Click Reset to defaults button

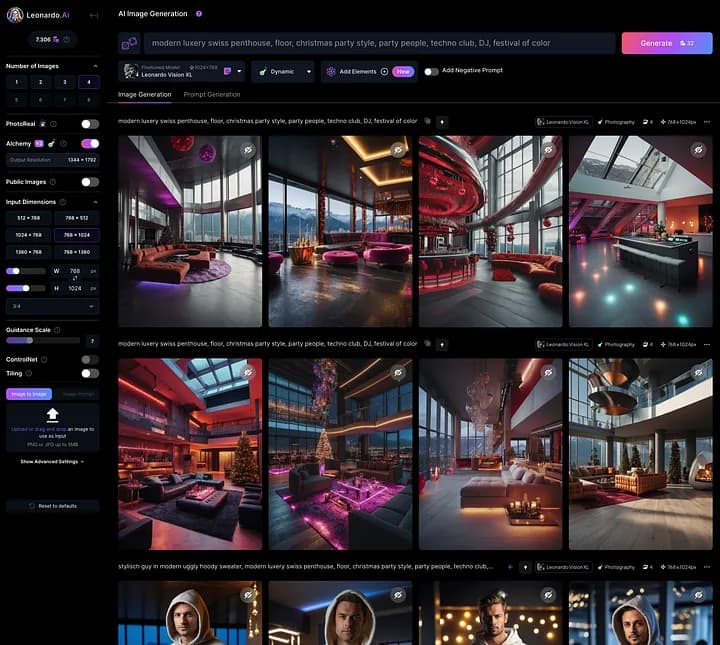(x=53, y=506)
